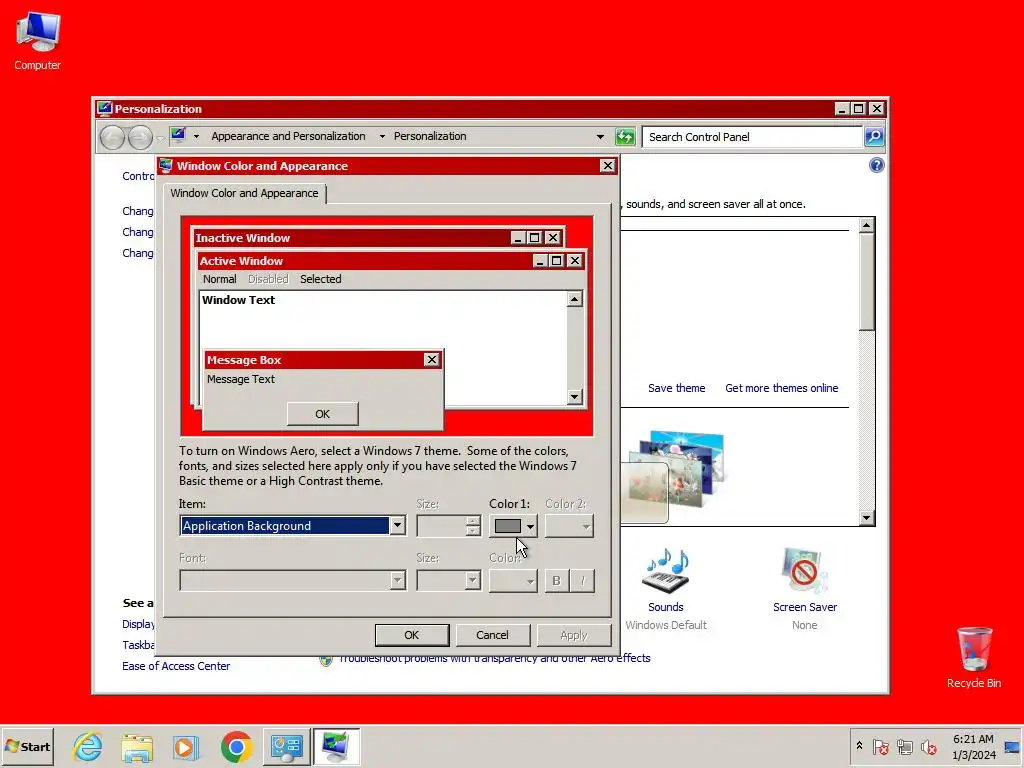The image size is (1024, 768).
Task: Open Windows Explorer folder icon in taskbar
Action: [136, 746]
